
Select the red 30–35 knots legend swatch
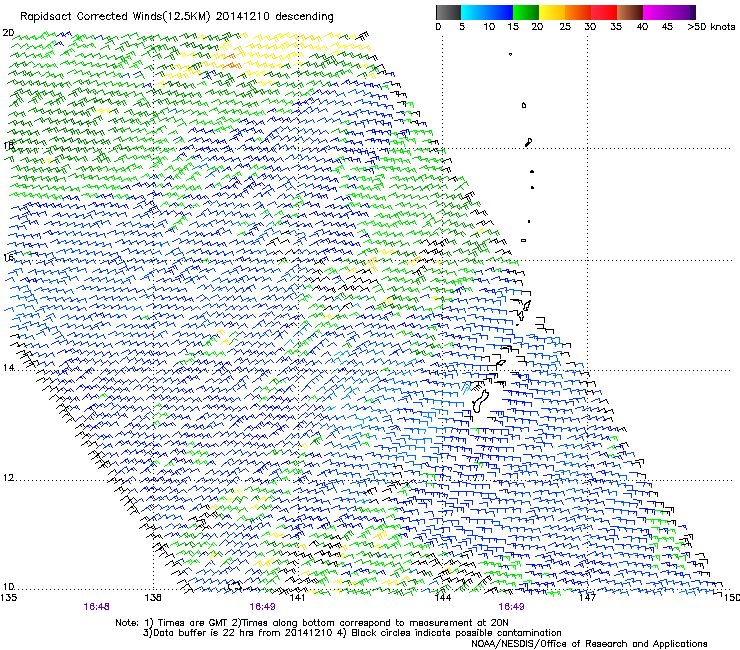click(x=604, y=12)
